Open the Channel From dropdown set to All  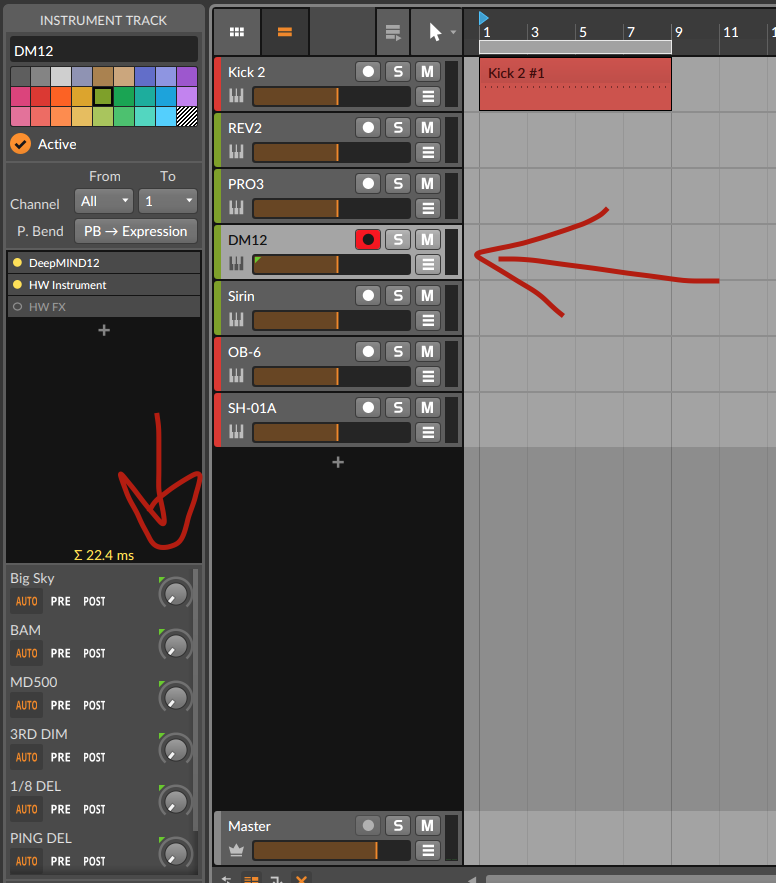pyautogui.click(x=104, y=201)
